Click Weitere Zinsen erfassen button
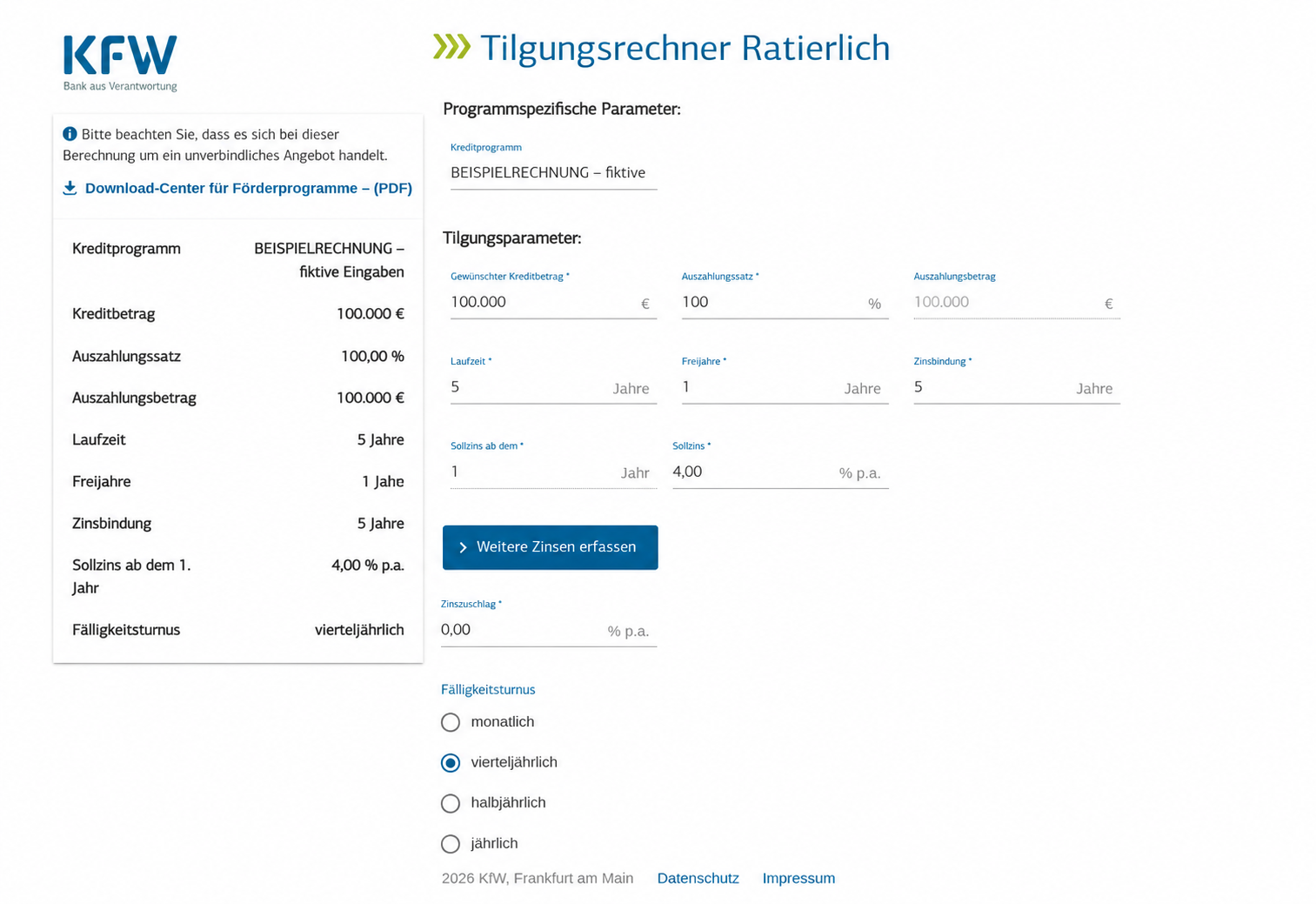This screenshot has width=1316, height=904. click(550, 547)
